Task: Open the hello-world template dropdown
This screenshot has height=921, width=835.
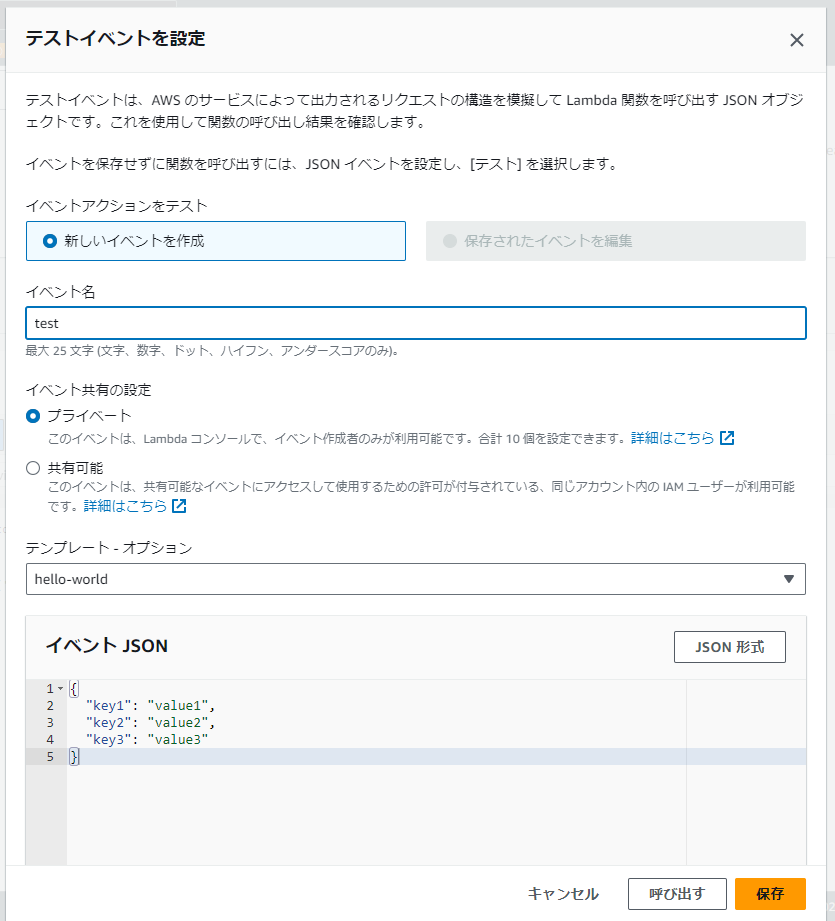Action: tap(416, 579)
